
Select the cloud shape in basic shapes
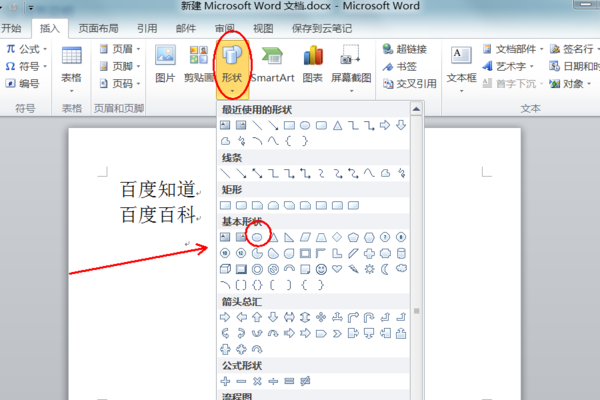[x=401, y=268]
